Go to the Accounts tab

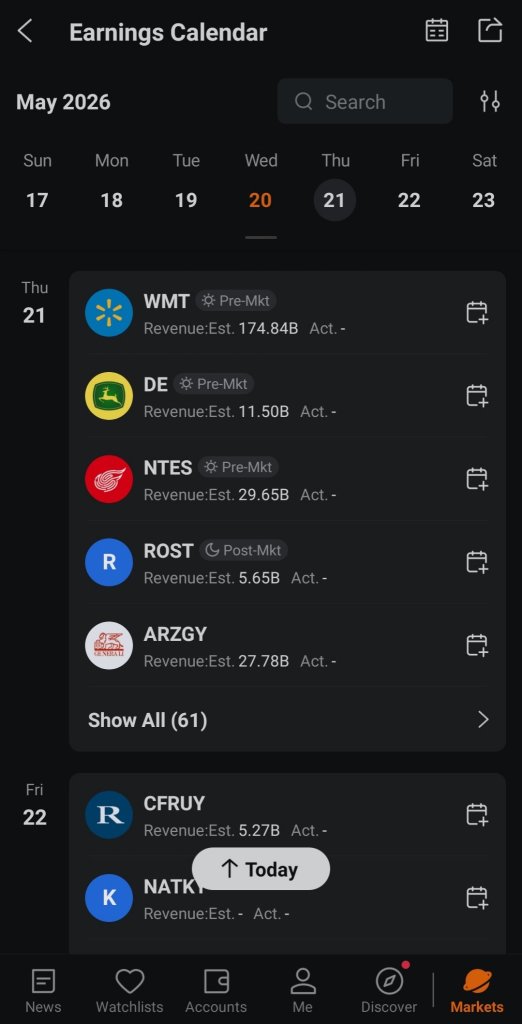tap(216, 990)
